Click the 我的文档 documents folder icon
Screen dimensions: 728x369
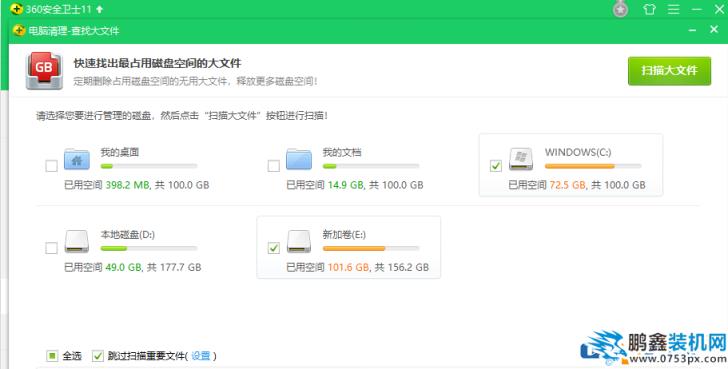(299, 159)
